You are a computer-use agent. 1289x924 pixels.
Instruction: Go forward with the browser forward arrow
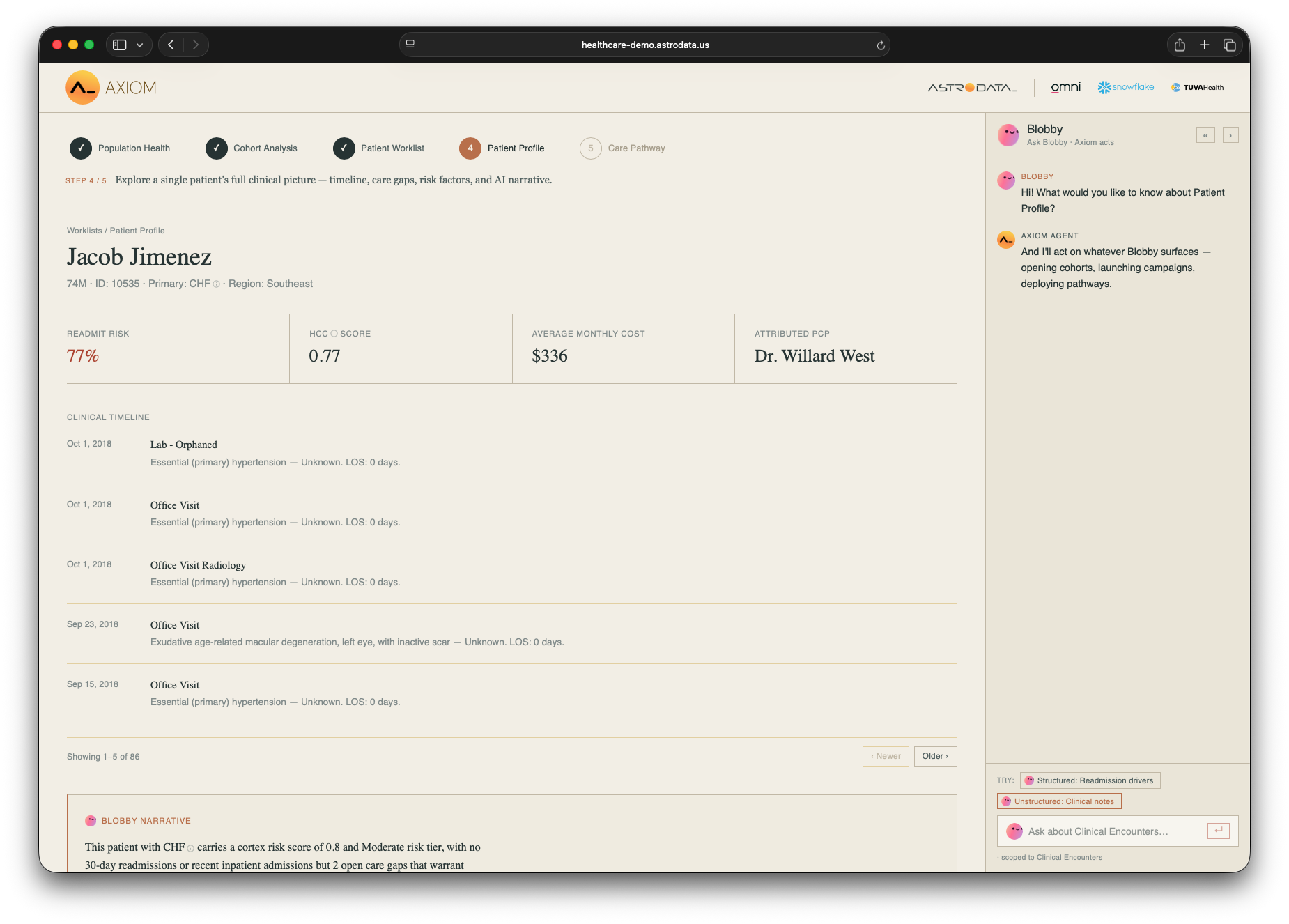(196, 45)
